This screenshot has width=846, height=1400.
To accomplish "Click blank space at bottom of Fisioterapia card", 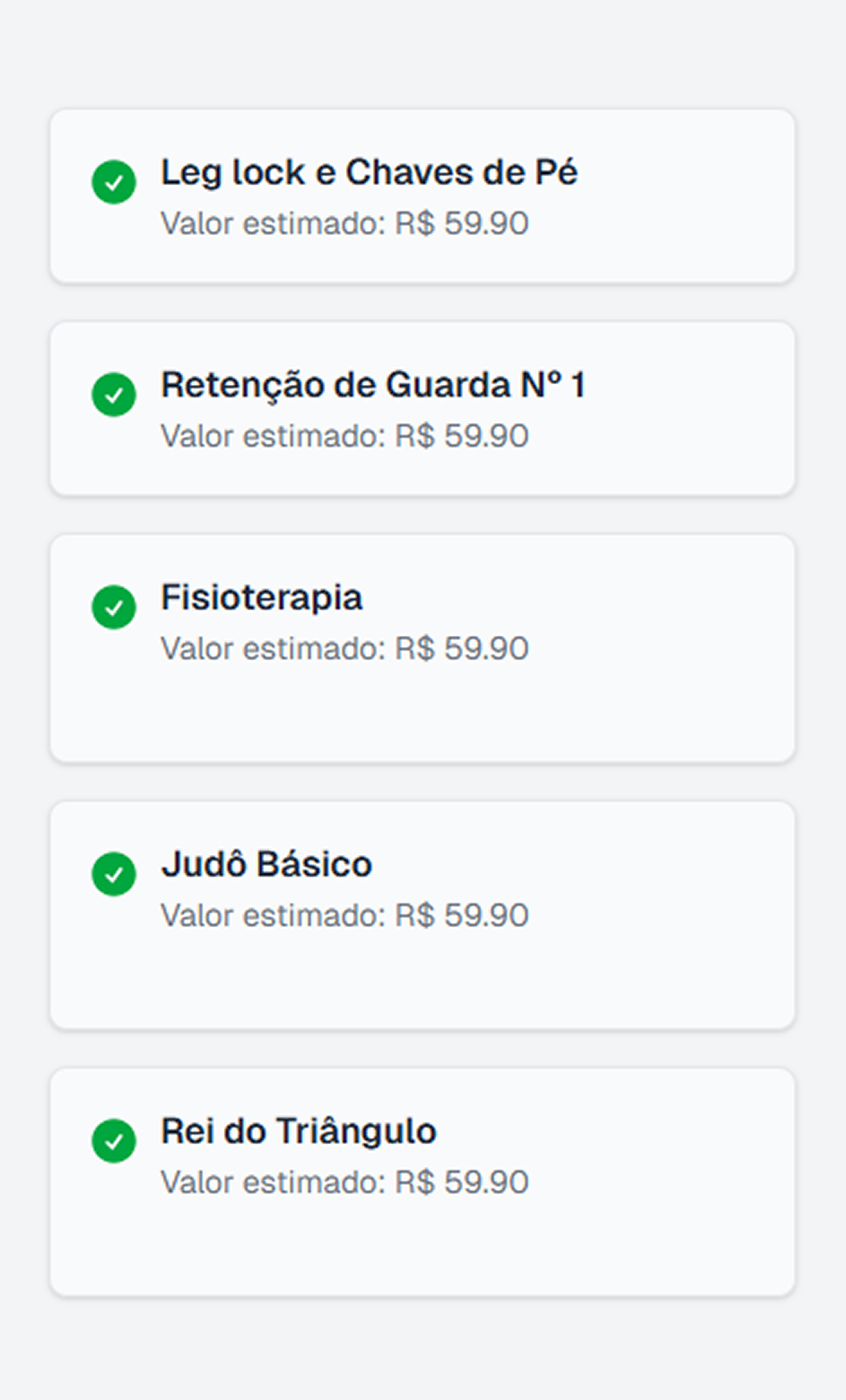I will tap(422, 717).
